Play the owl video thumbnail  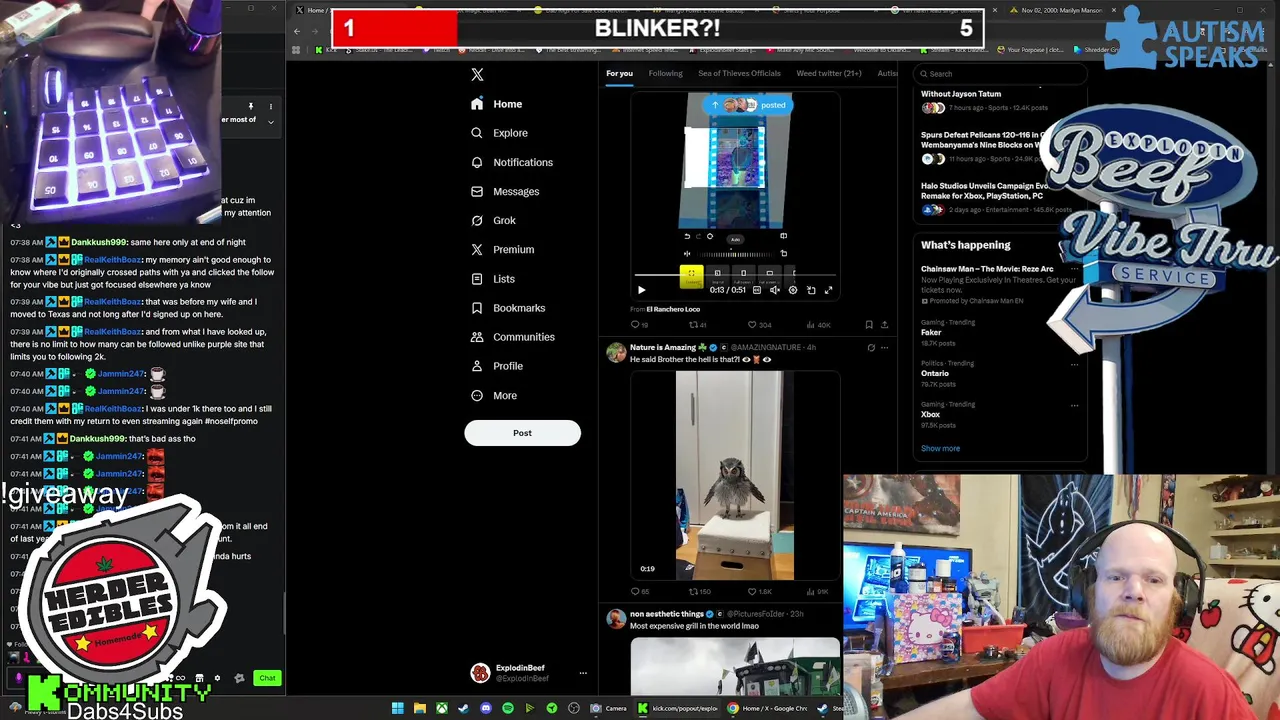click(735, 475)
